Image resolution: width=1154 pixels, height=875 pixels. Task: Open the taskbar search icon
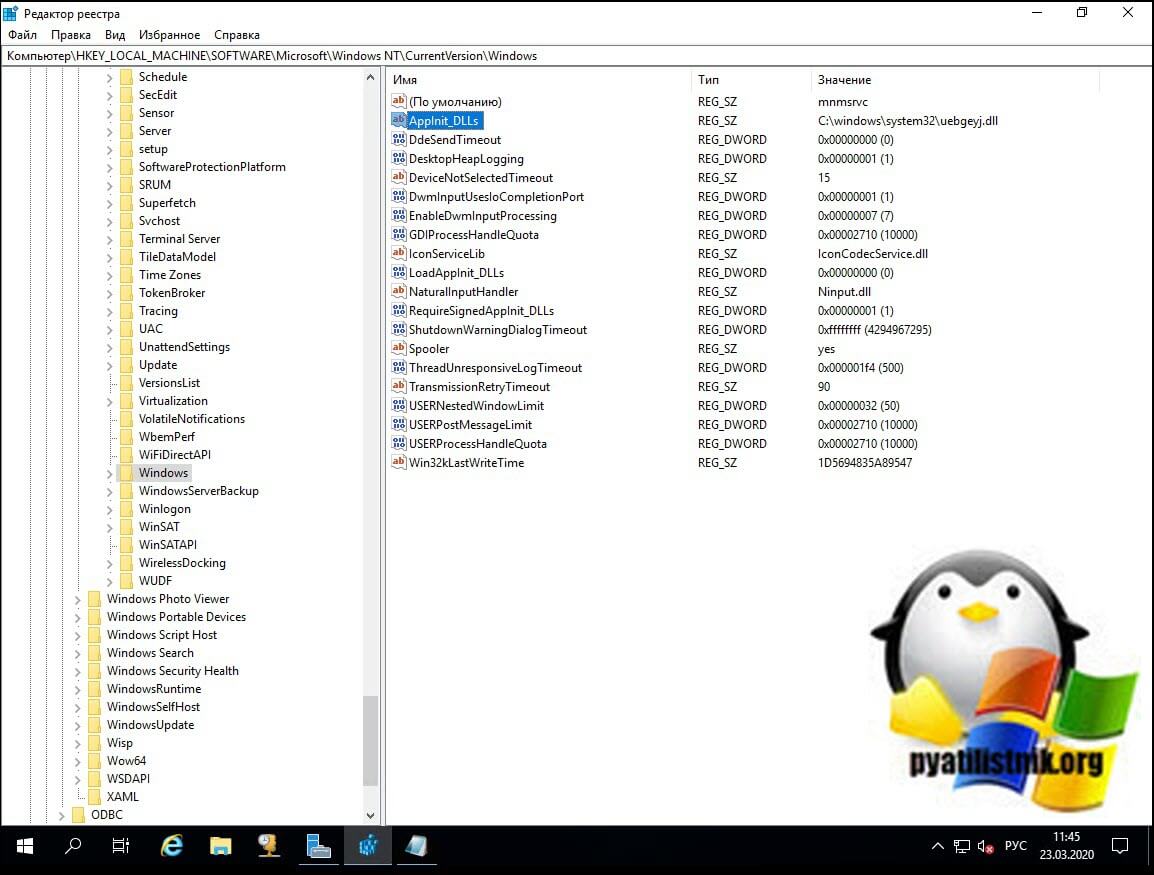tap(73, 846)
